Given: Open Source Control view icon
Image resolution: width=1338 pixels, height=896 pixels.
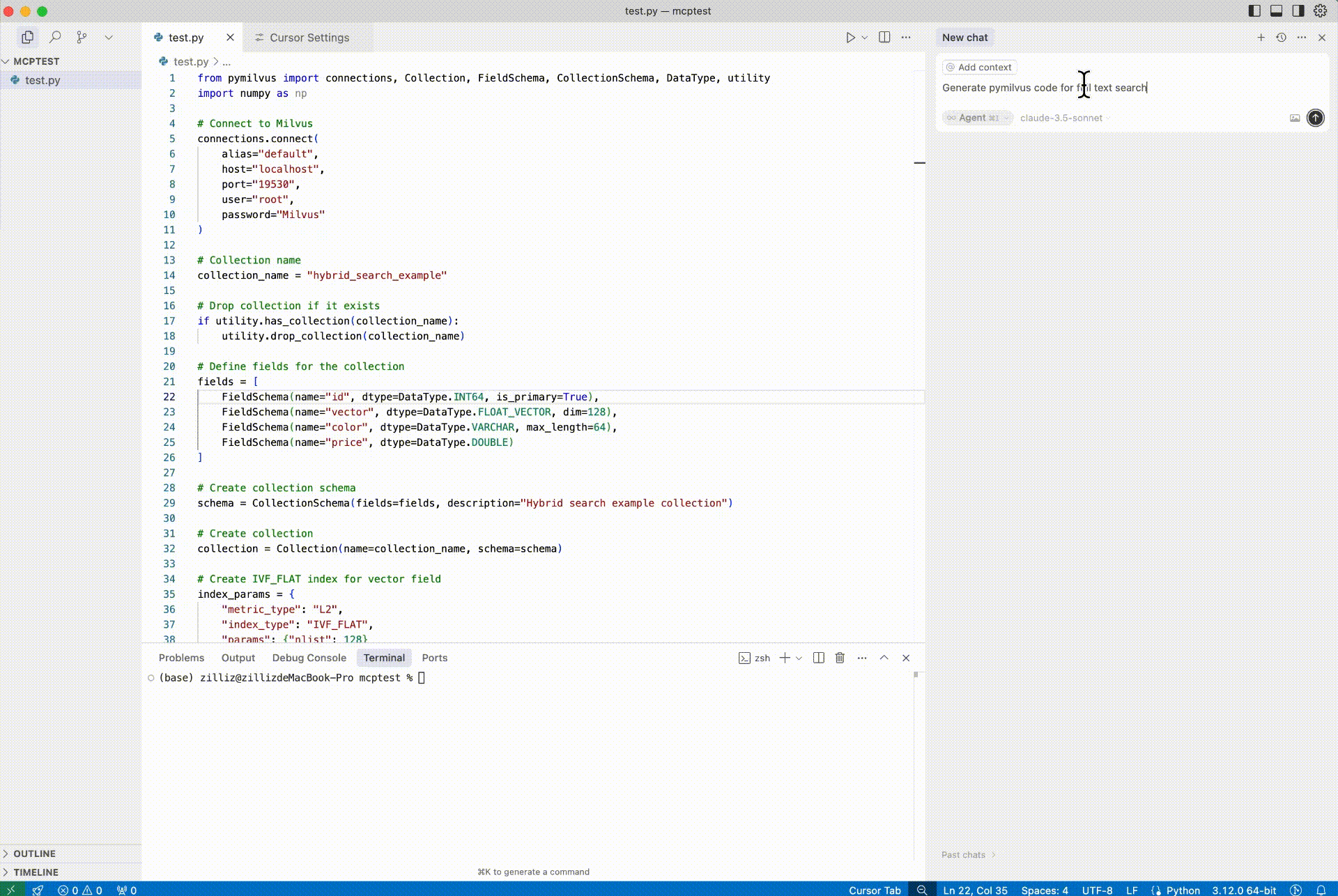Looking at the screenshot, I should tap(82, 37).
